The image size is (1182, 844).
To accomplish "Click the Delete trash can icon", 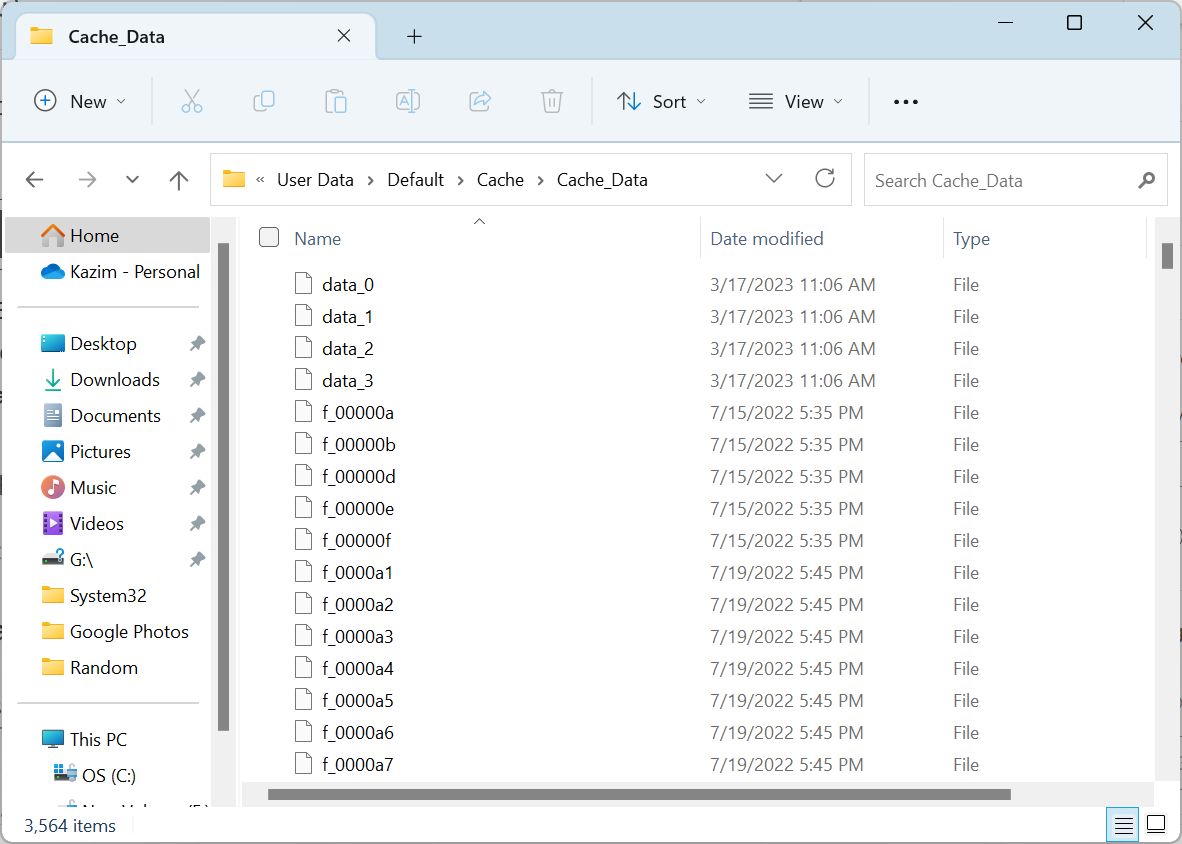I will pos(552,101).
